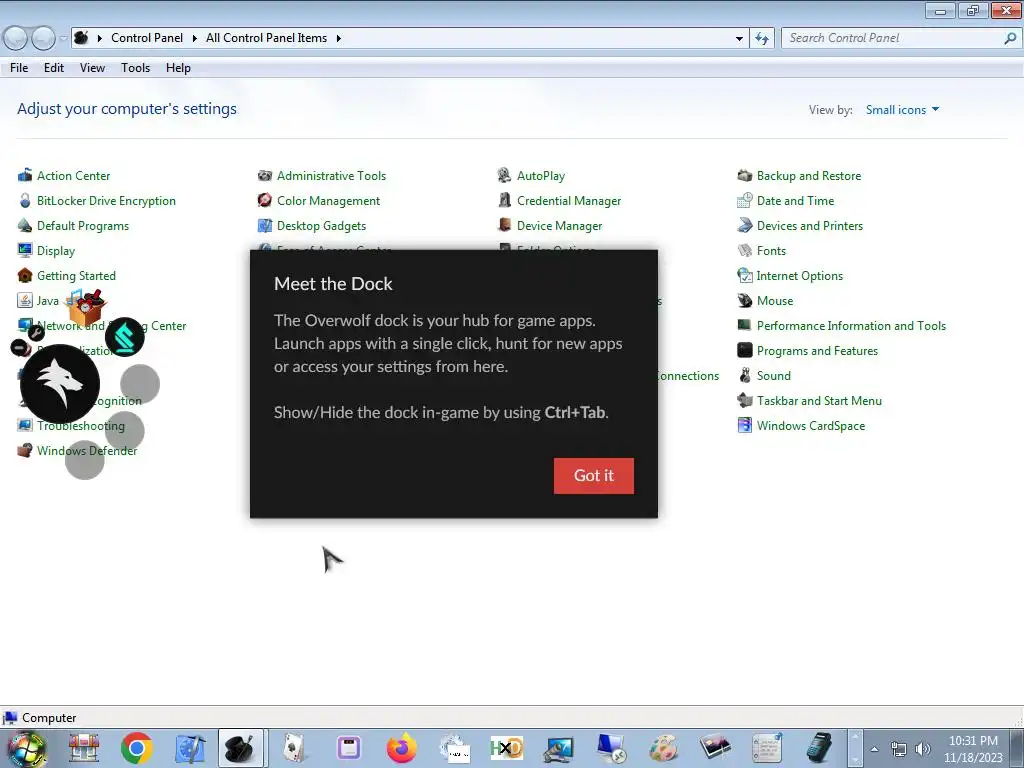Click the Desktop Gadgets icon

pos(265,225)
